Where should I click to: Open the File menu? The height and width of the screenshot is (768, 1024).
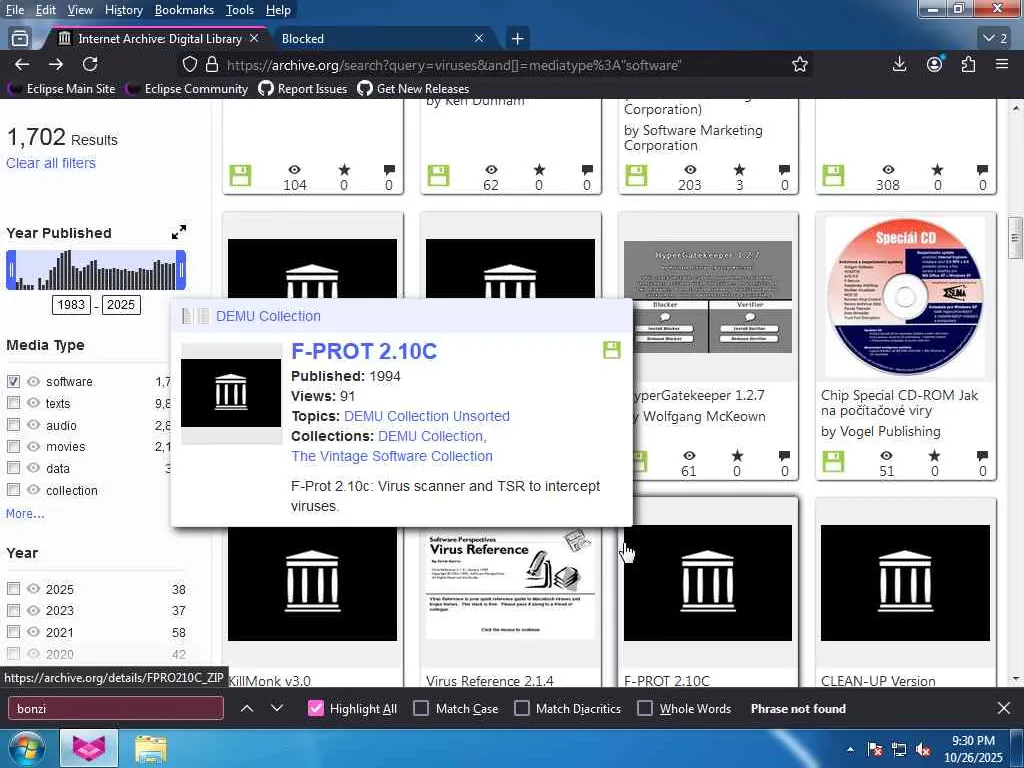(x=14, y=10)
